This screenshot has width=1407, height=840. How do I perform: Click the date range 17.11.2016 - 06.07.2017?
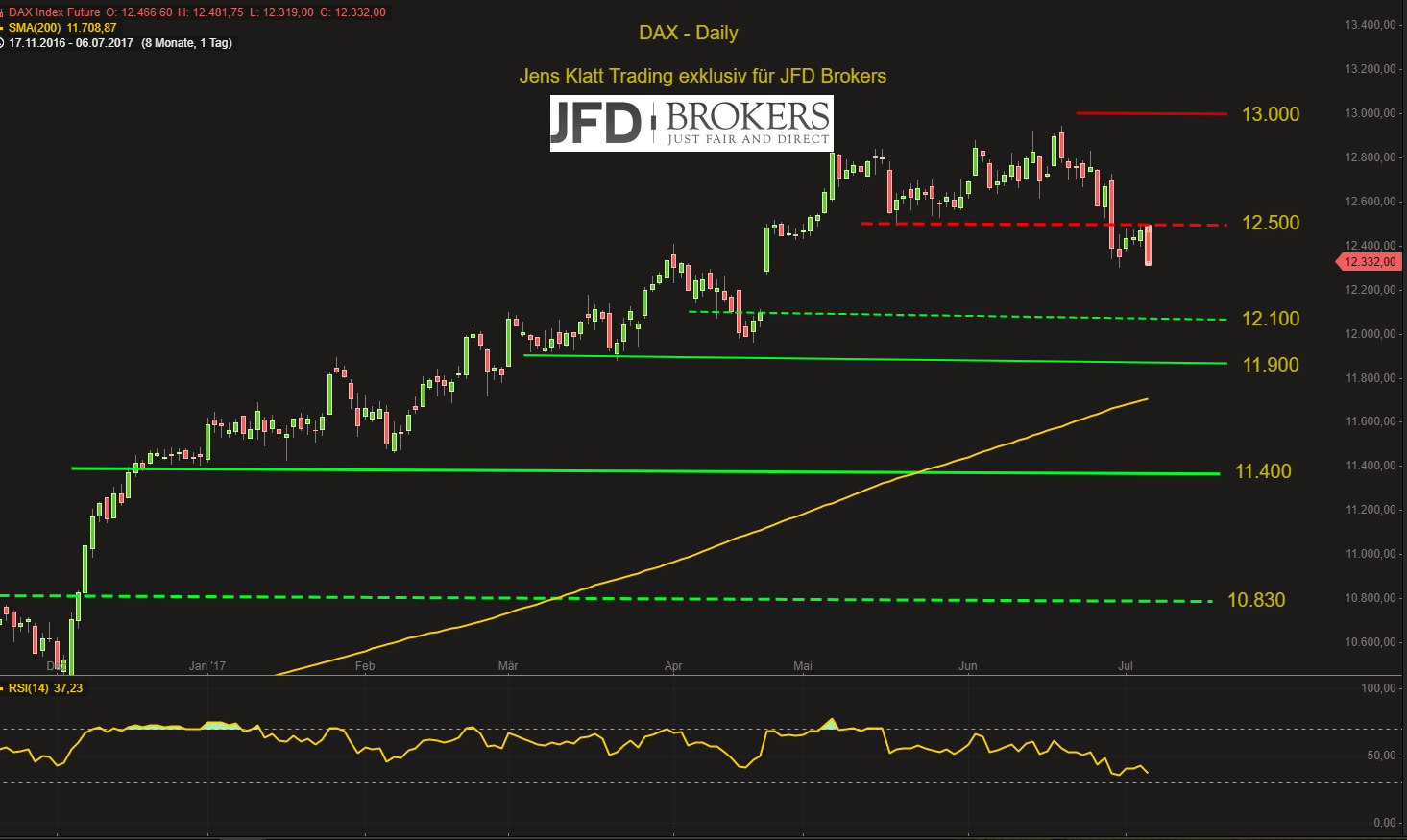[71, 43]
